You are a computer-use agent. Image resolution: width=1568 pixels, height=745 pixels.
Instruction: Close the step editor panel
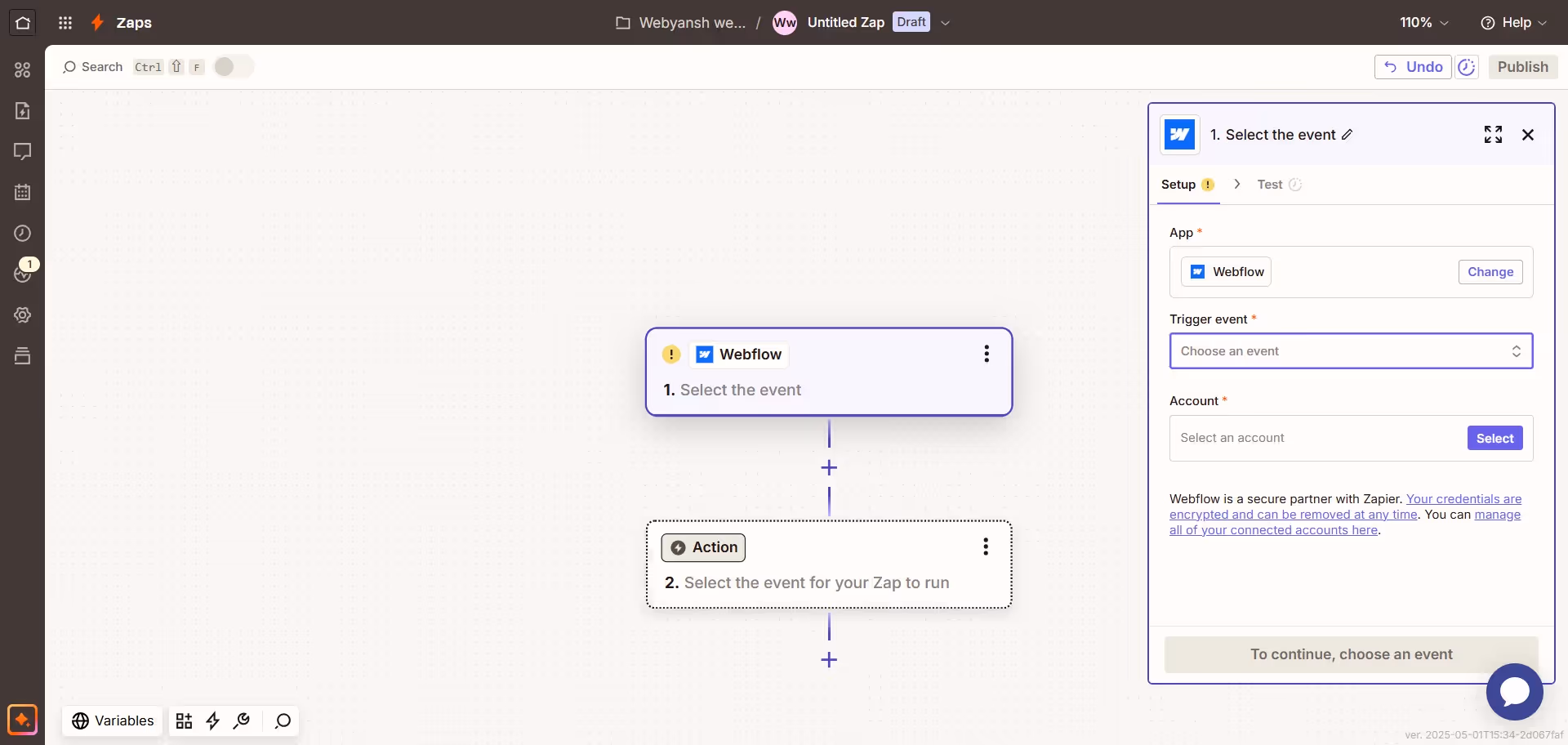click(1528, 135)
